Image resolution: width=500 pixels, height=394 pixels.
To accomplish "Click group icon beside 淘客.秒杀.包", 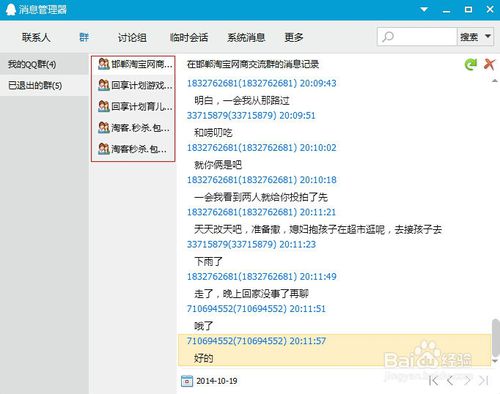I will pyautogui.click(x=104, y=127).
